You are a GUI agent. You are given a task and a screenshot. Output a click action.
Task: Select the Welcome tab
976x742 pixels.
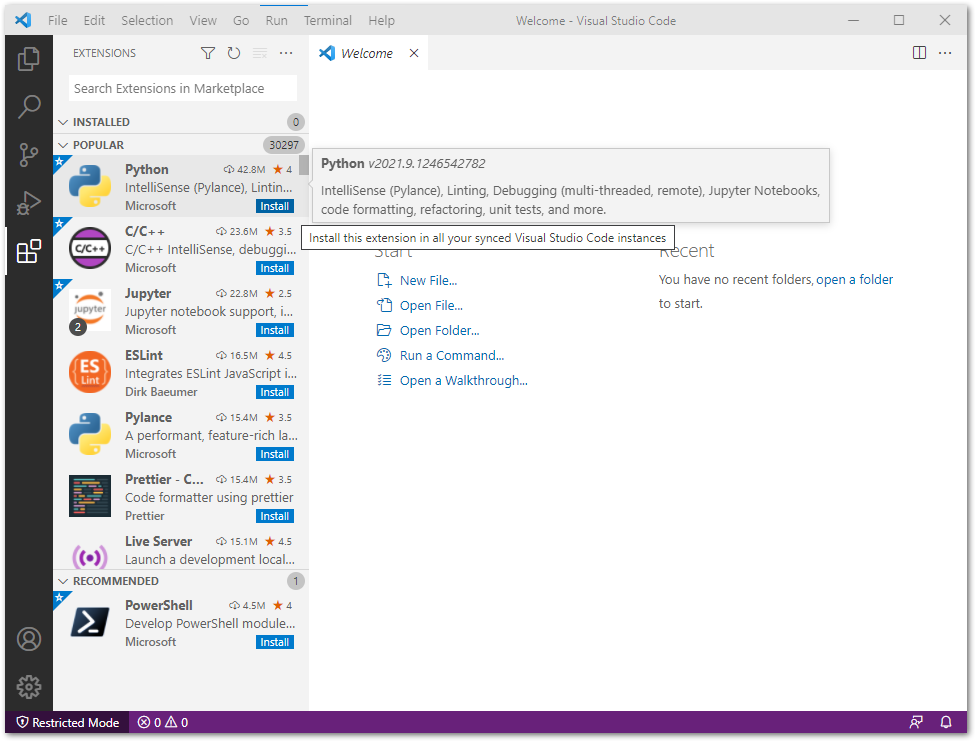[366, 53]
